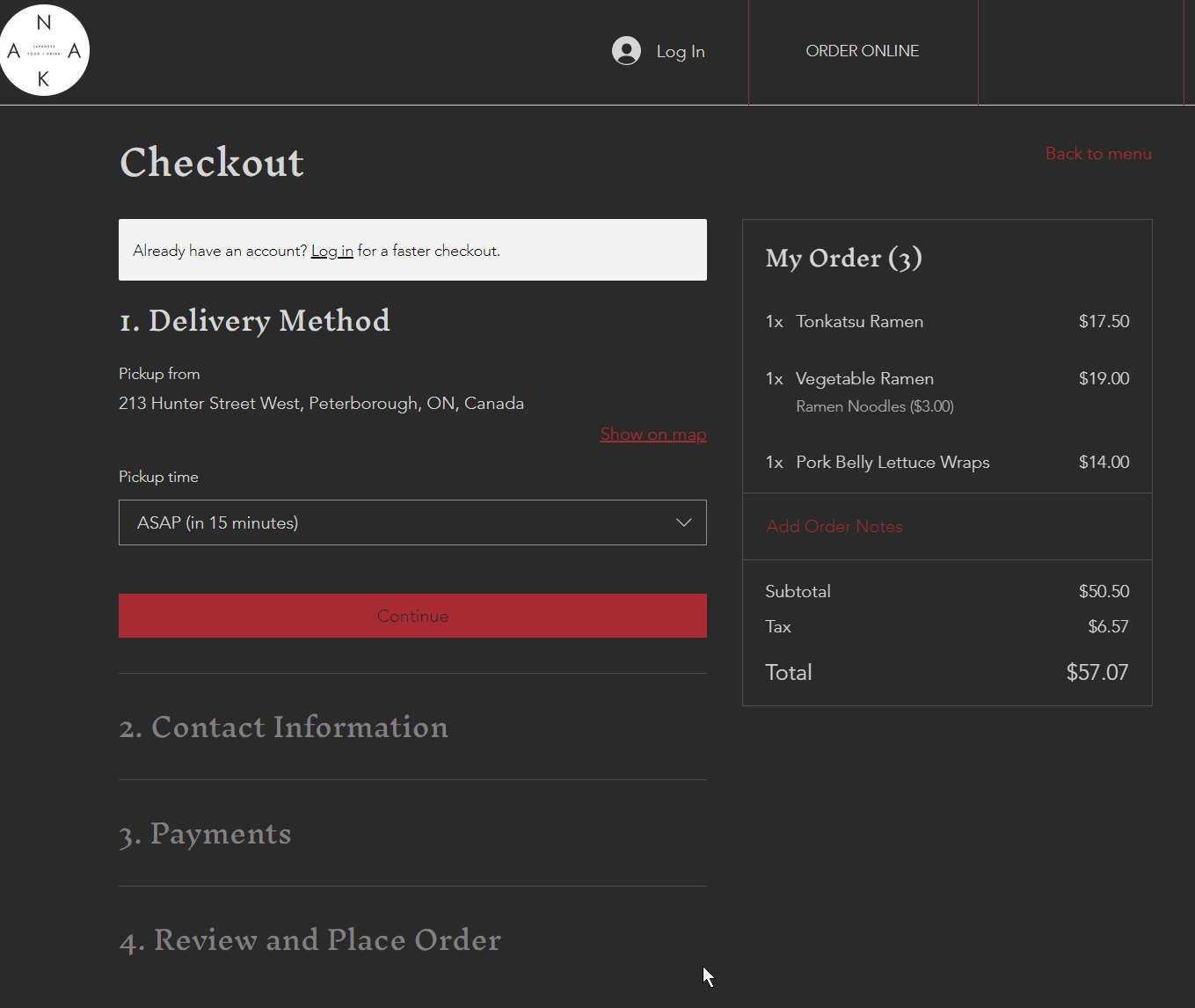Show the pickup location on map
The height and width of the screenshot is (1008, 1195).
[x=652, y=435]
